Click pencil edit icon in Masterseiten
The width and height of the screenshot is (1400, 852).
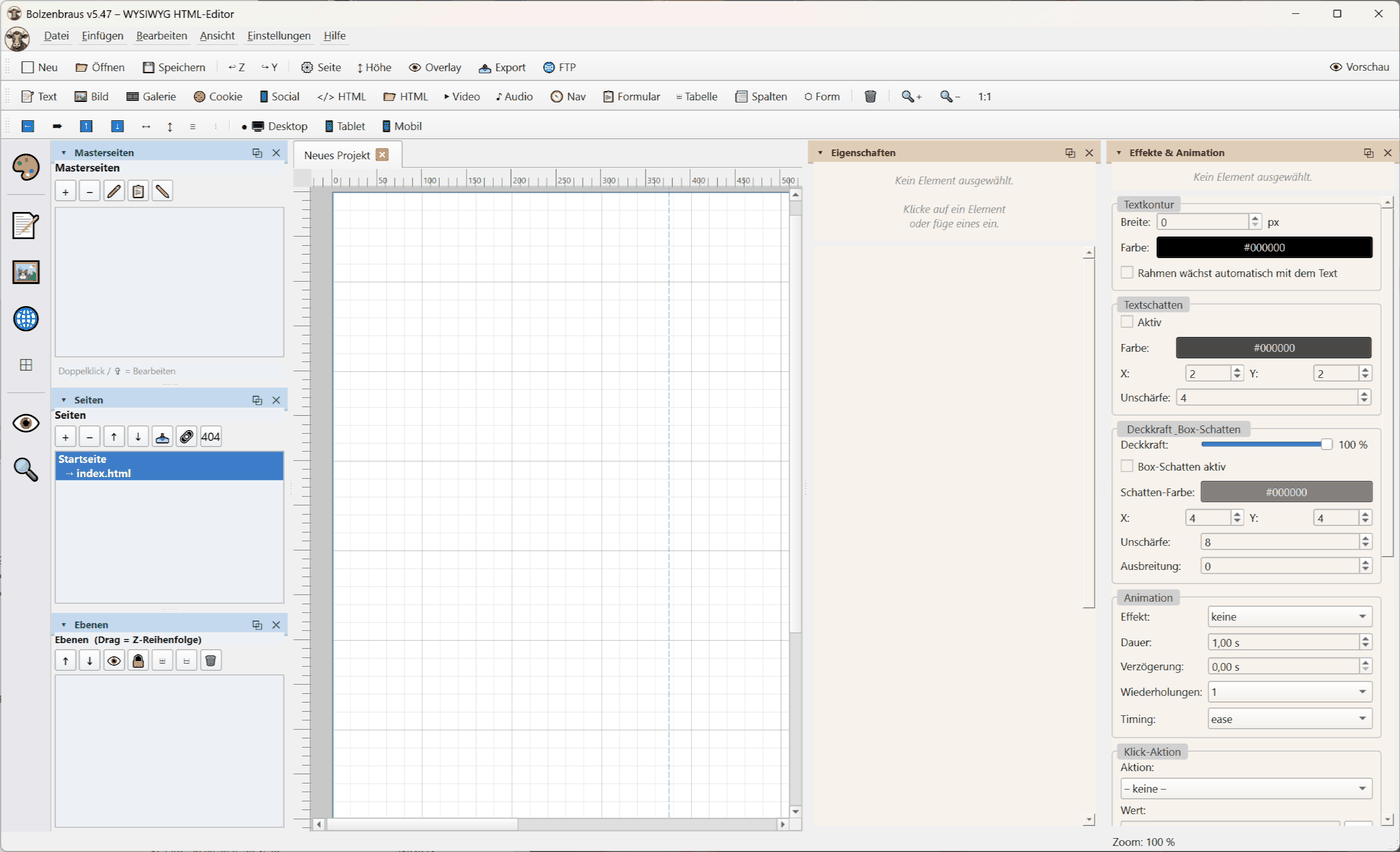tap(114, 190)
